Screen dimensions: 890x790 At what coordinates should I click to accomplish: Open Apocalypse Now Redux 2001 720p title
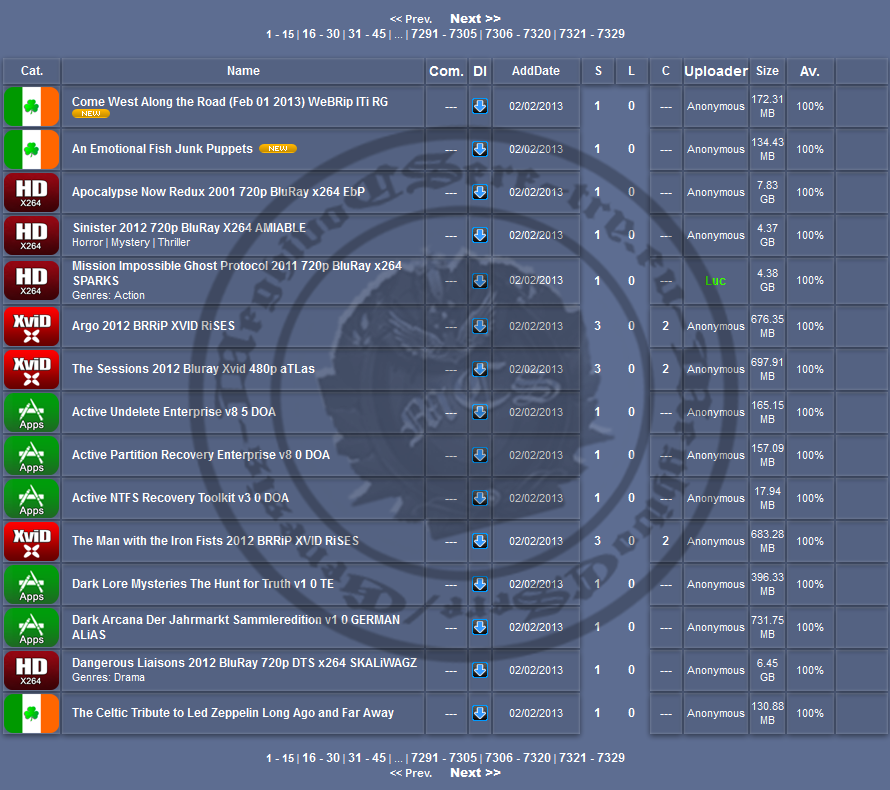click(219, 192)
